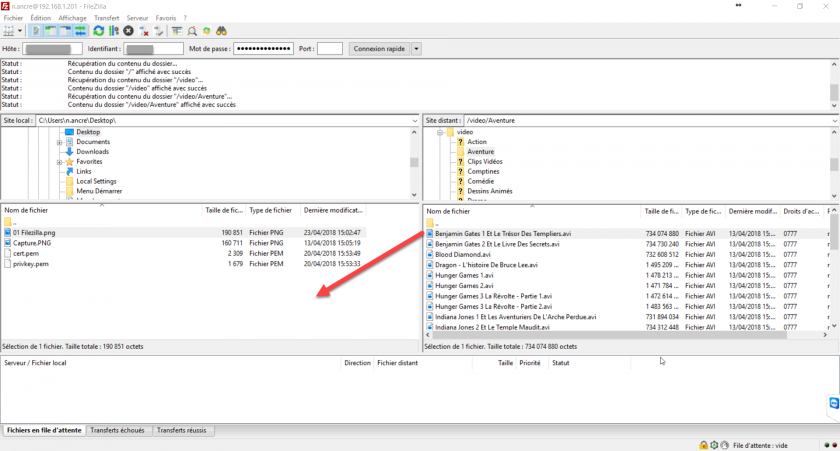Select the Dessins Animés remote folder
Screen dimensions: 840x451
pyautogui.click(x=490, y=191)
